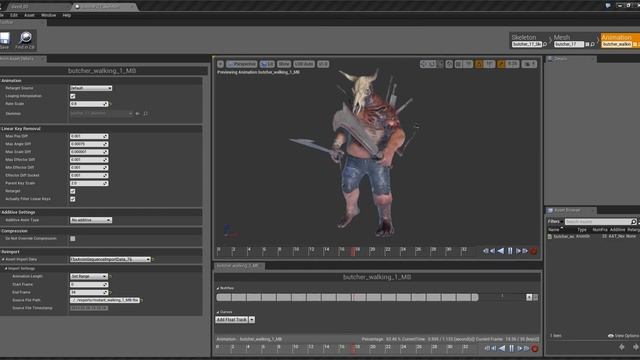Screen dimensions: 640x360
Task: Open the Window menu
Action: tap(48, 15)
